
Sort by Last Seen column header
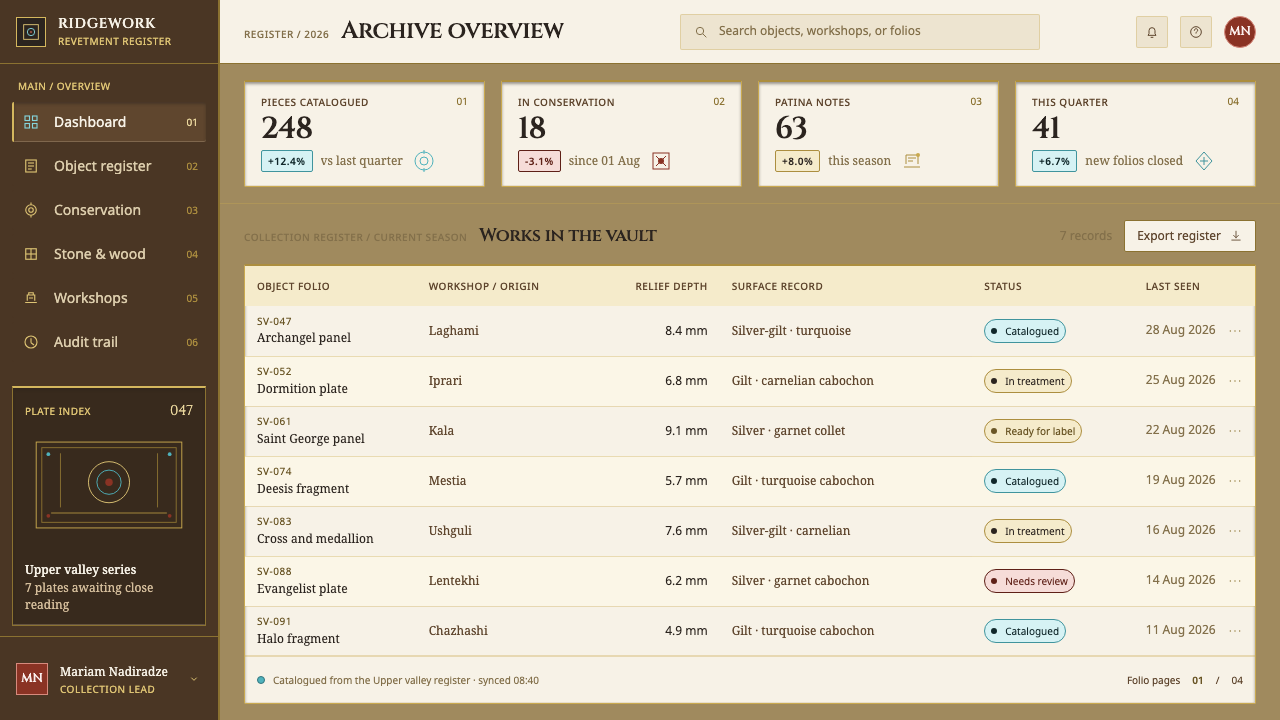click(x=1172, y=286)
